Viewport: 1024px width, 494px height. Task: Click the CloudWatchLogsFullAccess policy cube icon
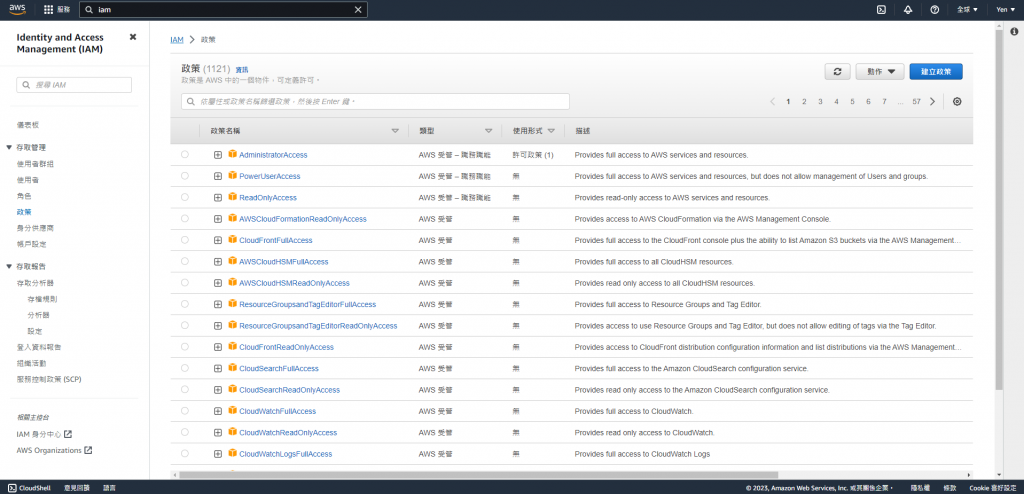tap(232, 453)
